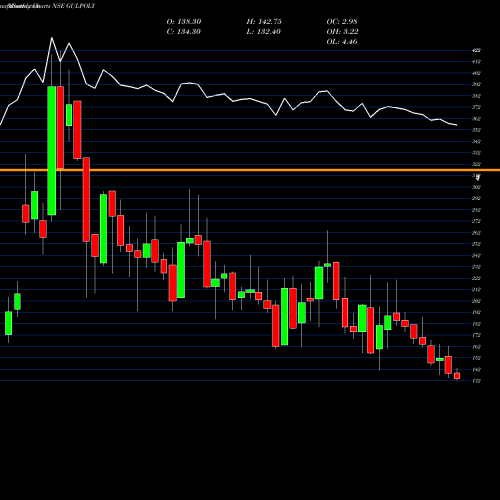Click the 372 price axis label
The width and height of the screenshot is (500, 500).
[476, 107]
